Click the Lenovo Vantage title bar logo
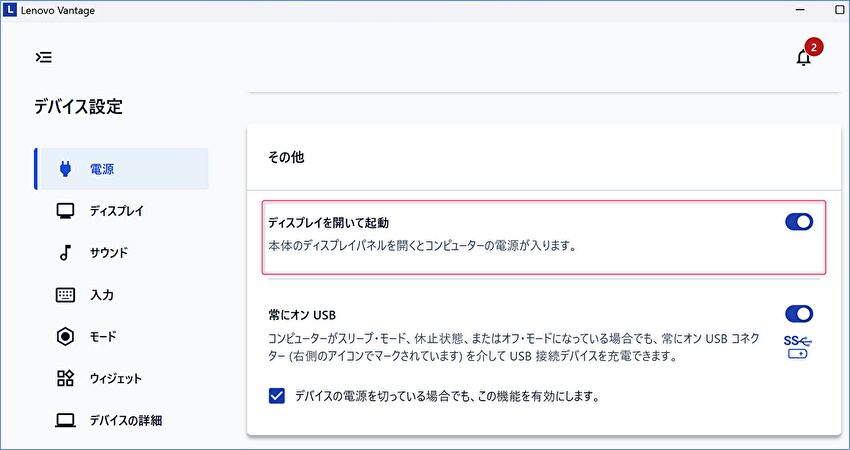The height and width of the screenshot is (450, 850). (10, 10)
